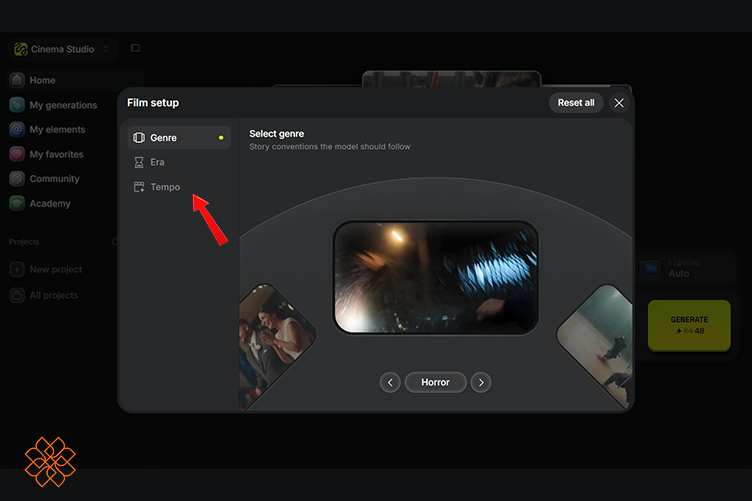752x501 pixels.
Task: Click the Tempo clapperboard icon
Action: (139, 187)
